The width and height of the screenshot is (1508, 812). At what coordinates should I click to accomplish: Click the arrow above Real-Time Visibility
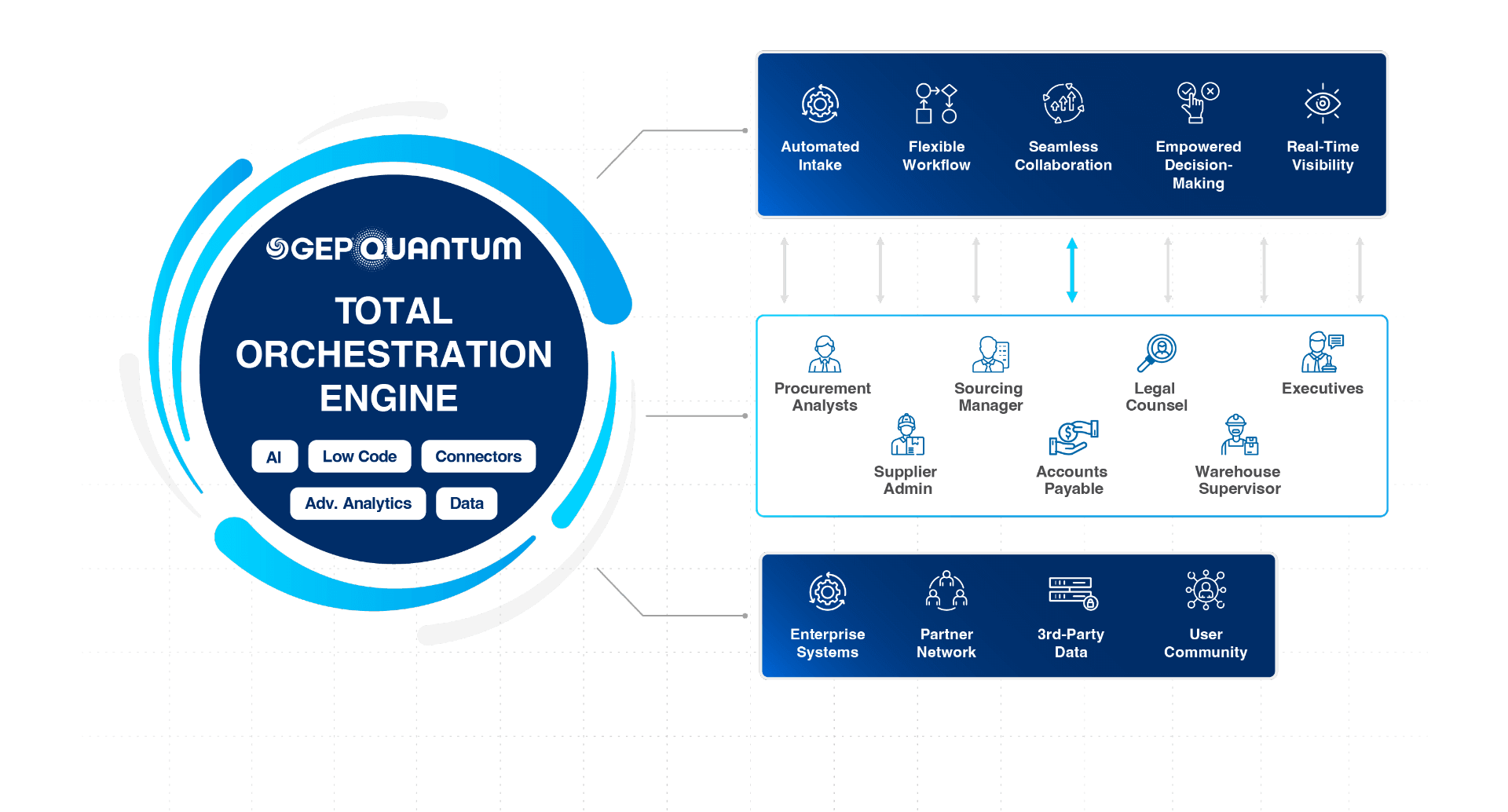click(x=1360, y=271)
